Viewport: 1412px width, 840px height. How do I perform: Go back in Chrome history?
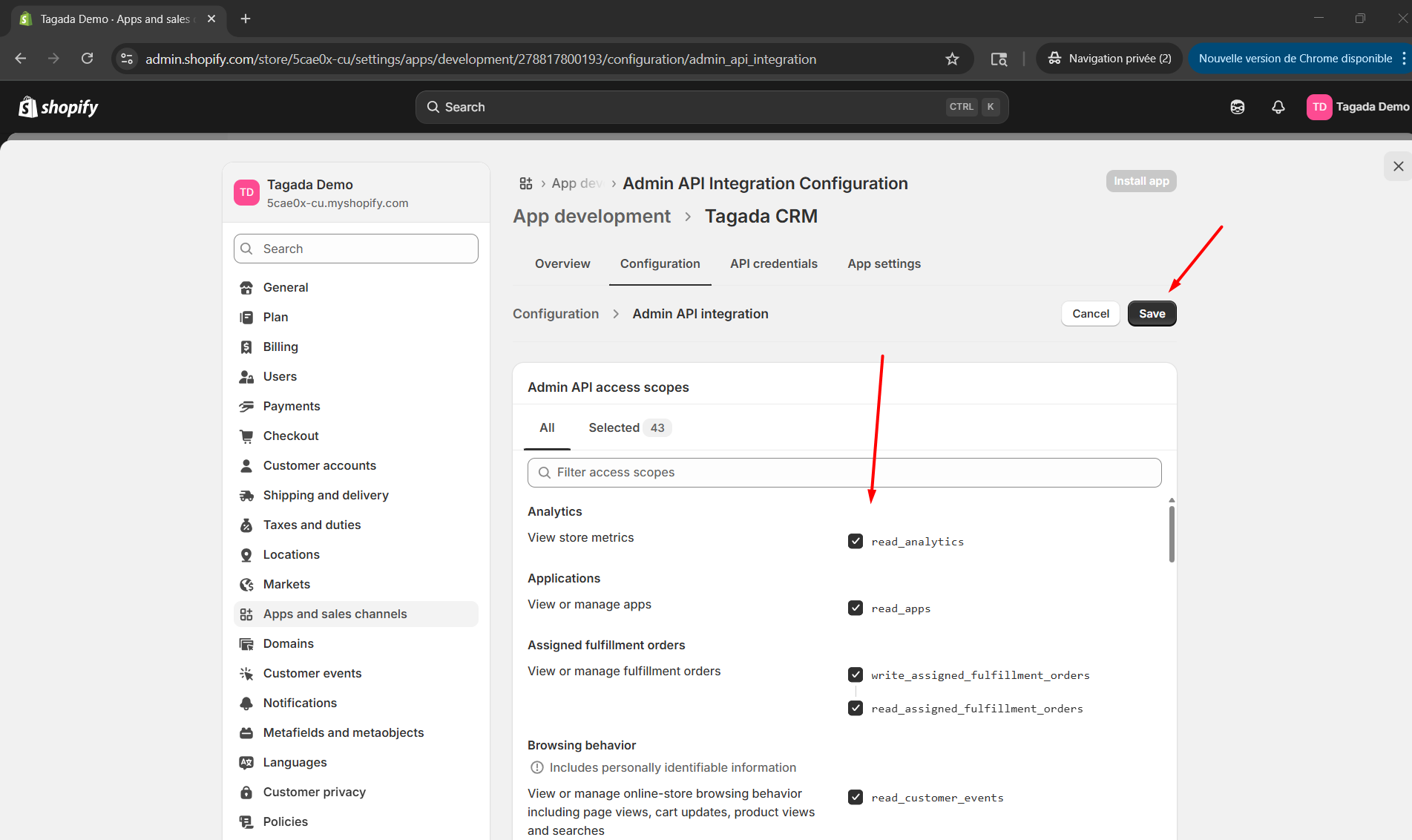(20, 59)
